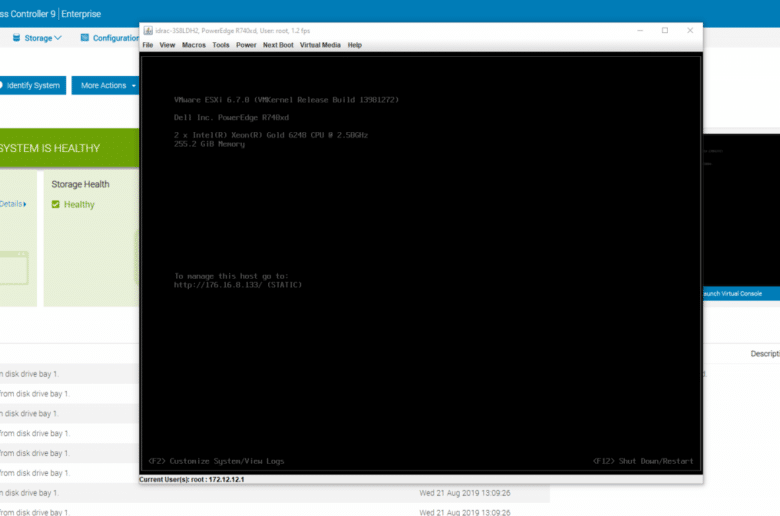The image size is (780, 516).
Task: Click the Storage Health healthy checkmark icon
Action: click(x=56, y=205)
